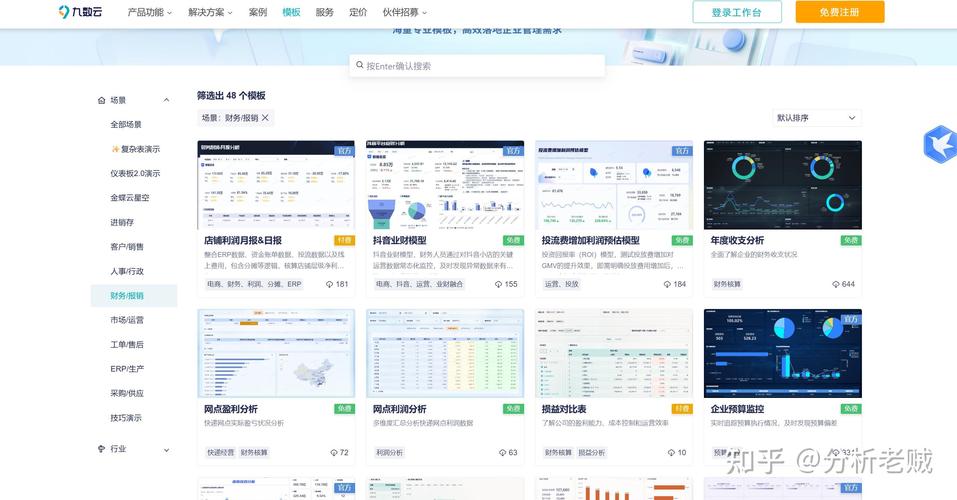Viewport: 957px width, 500px height.
Task: Focus the 按Enter确认搜索 search field
Action: tap(477, 66)
